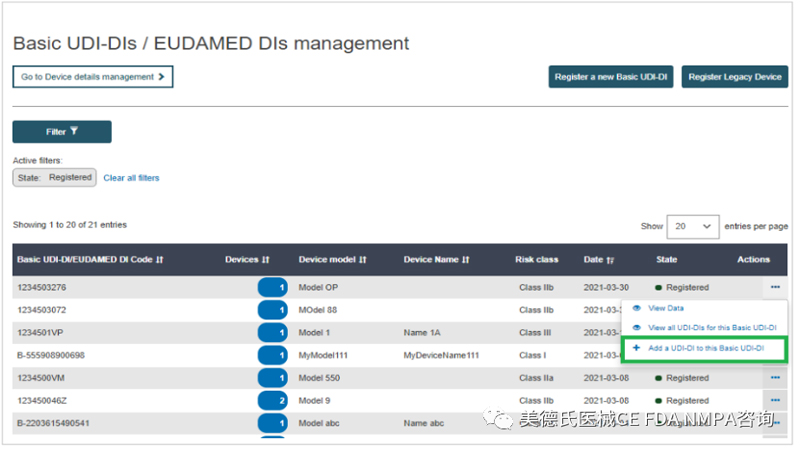800x450 pixels.
Task: Click the State: Registered filter chip
Action: pos(54,178)
